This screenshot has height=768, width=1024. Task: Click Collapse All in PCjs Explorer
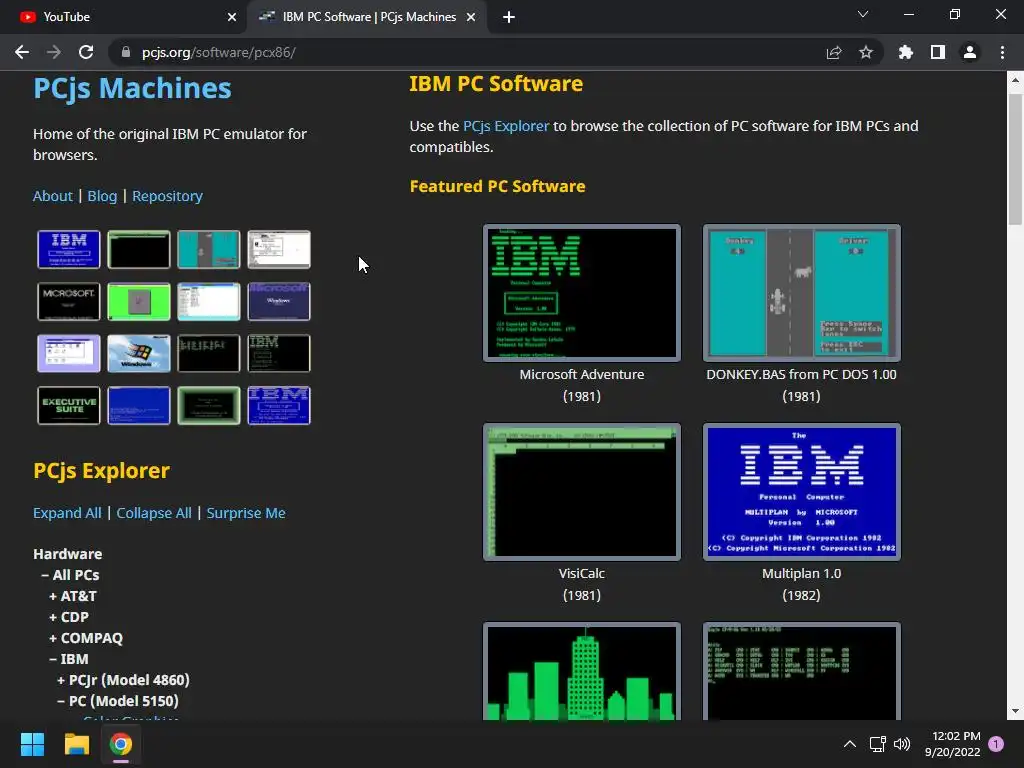154,513
